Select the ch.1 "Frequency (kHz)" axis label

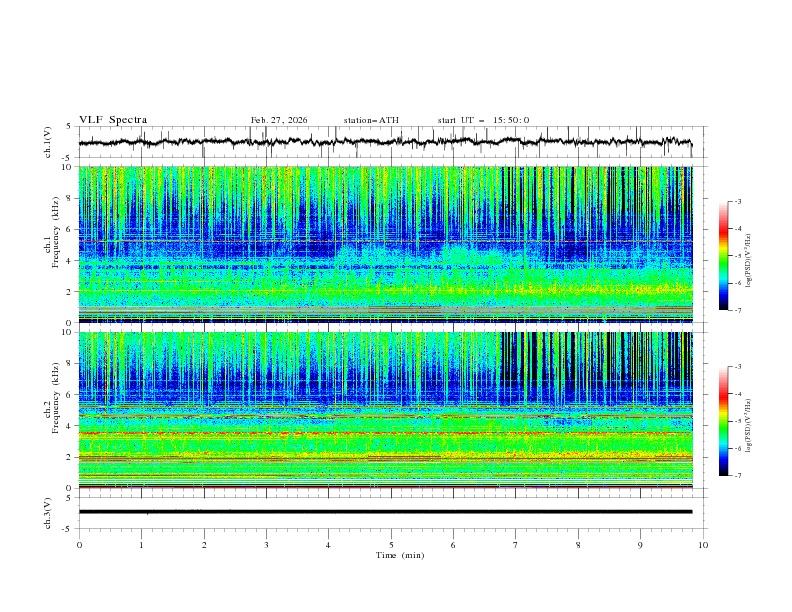[56, 230]
